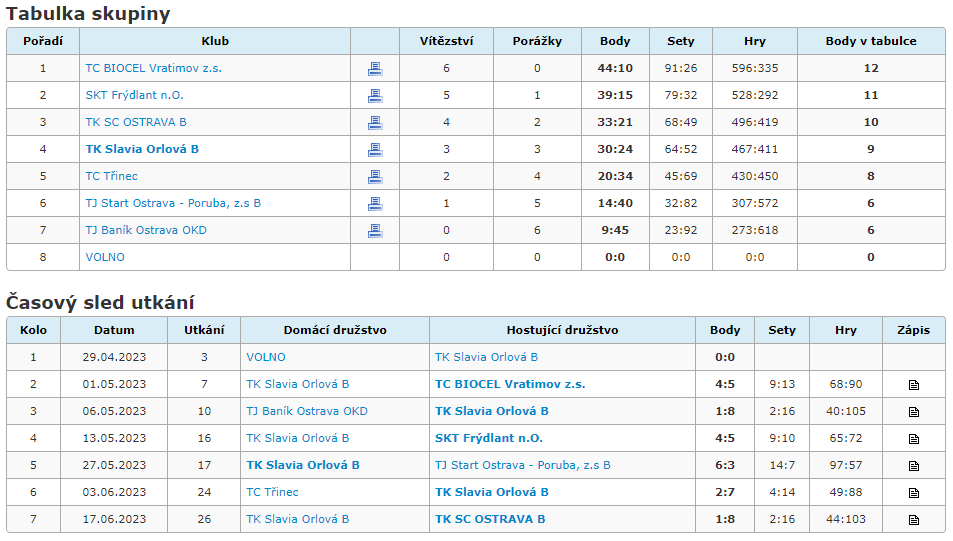Screen dimensions: 953x541
Task: Select score 2:7 in round 6
Action: tap(725, 492)
